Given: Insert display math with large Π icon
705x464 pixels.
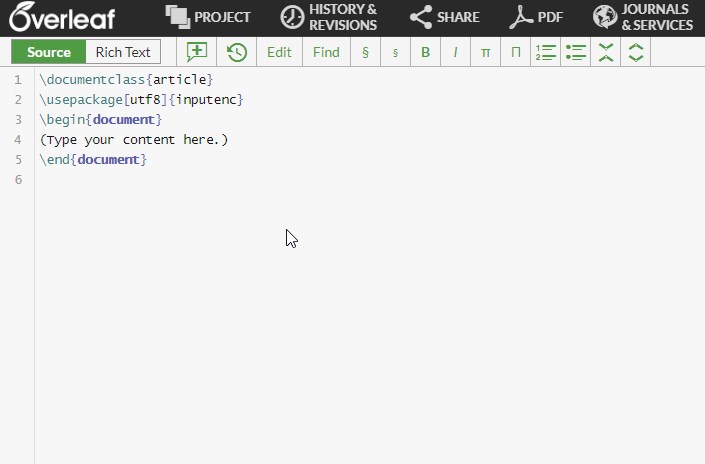Looking at the screenshot, I should 516,52.
